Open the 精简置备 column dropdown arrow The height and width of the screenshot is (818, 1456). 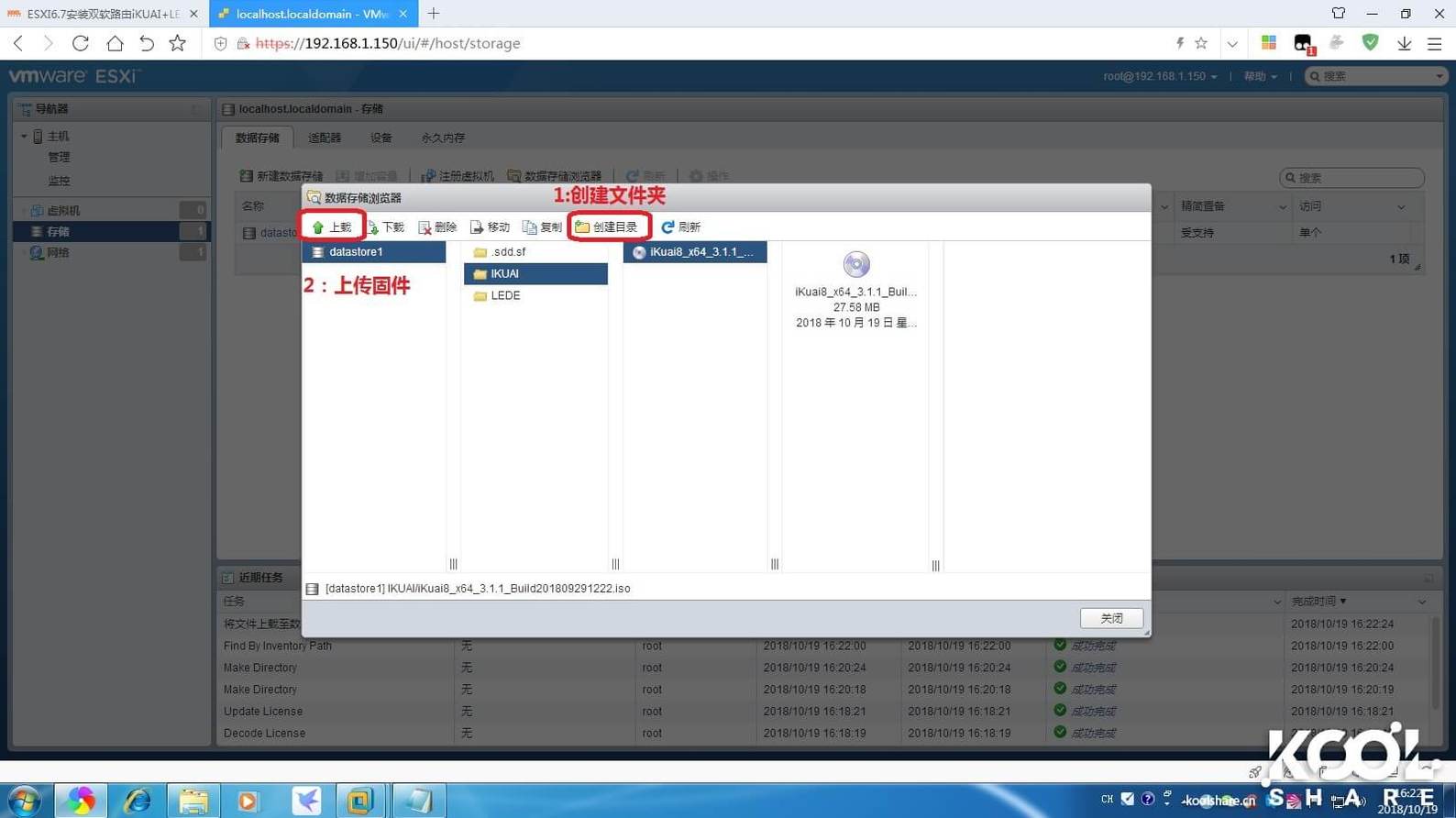click(x=1282, y=207)
